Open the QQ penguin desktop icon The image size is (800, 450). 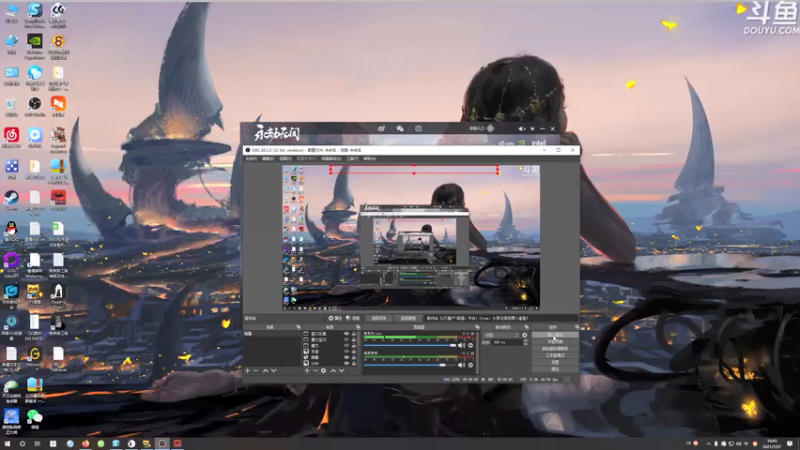(x=11, y=231)
